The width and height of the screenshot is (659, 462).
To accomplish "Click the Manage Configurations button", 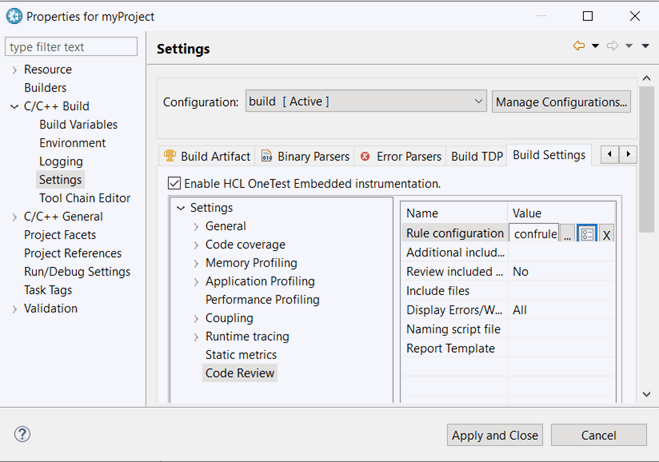I will 561,101.
